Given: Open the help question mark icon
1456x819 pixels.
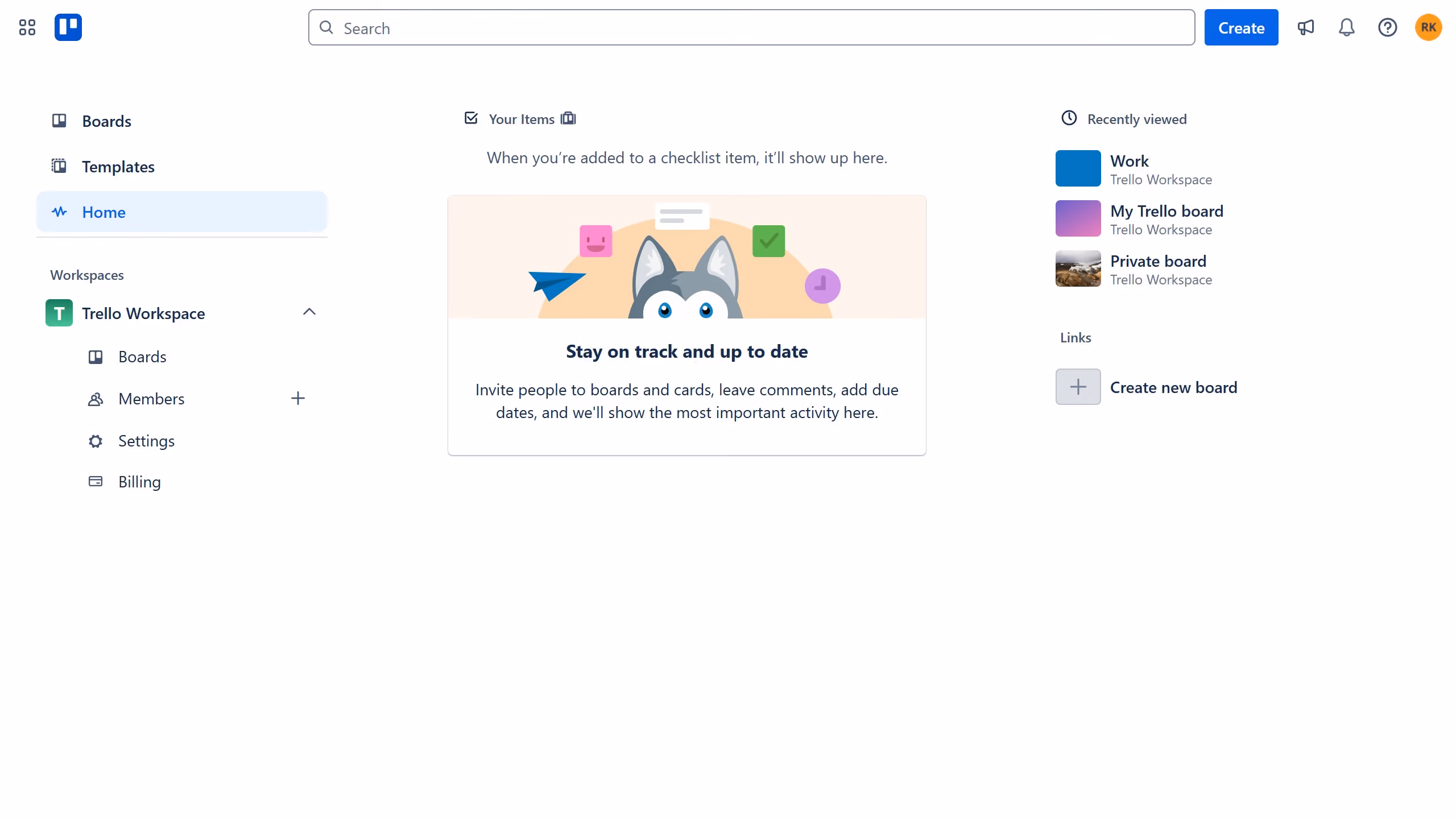Looking at the screenshot, I should (x=1387, y=27).
